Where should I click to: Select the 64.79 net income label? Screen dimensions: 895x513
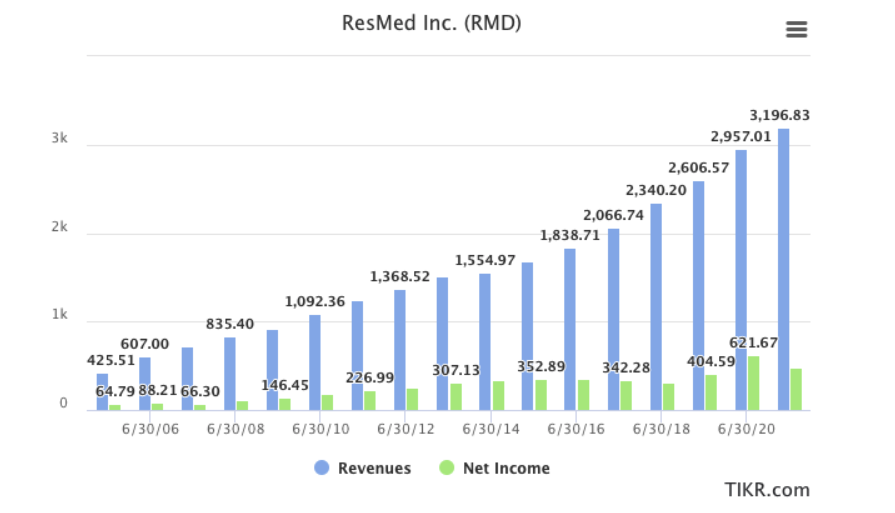pyautogui.click(x=115, y=391)
